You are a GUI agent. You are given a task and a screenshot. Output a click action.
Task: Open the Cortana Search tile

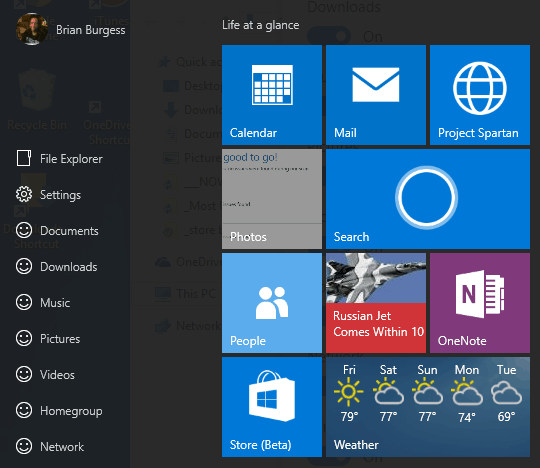point(428,199)
